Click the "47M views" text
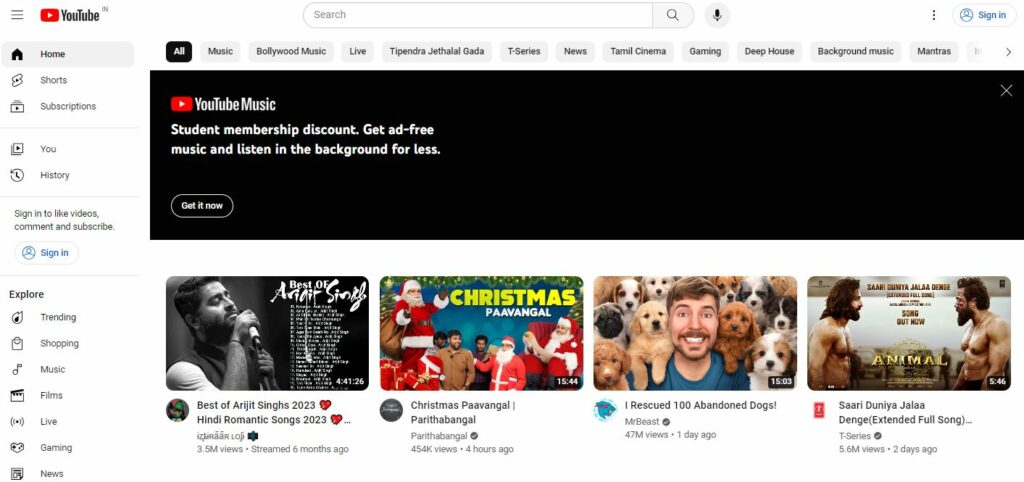Viewport: 1024px width, 482px height. tap(647, 435)
